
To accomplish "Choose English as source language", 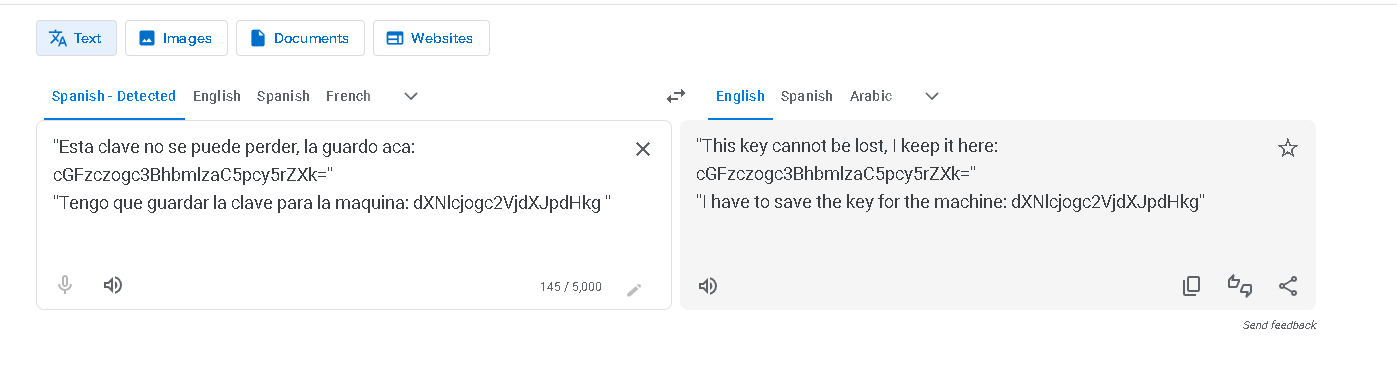I will coord(217,96).
